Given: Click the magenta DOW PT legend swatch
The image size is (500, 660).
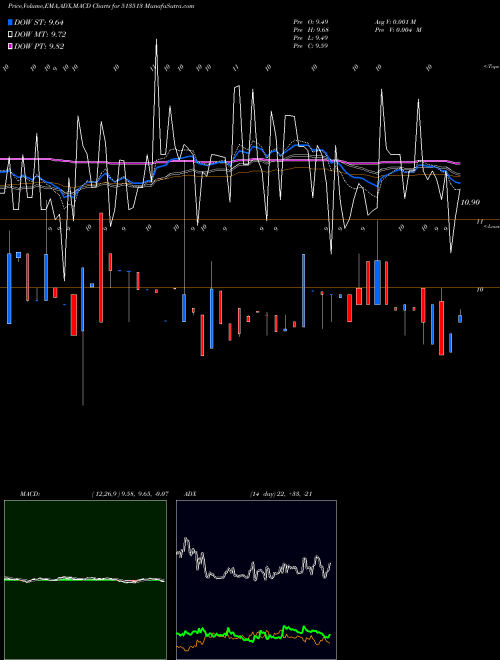Looking at the screenshot, I should coord(10,46).
